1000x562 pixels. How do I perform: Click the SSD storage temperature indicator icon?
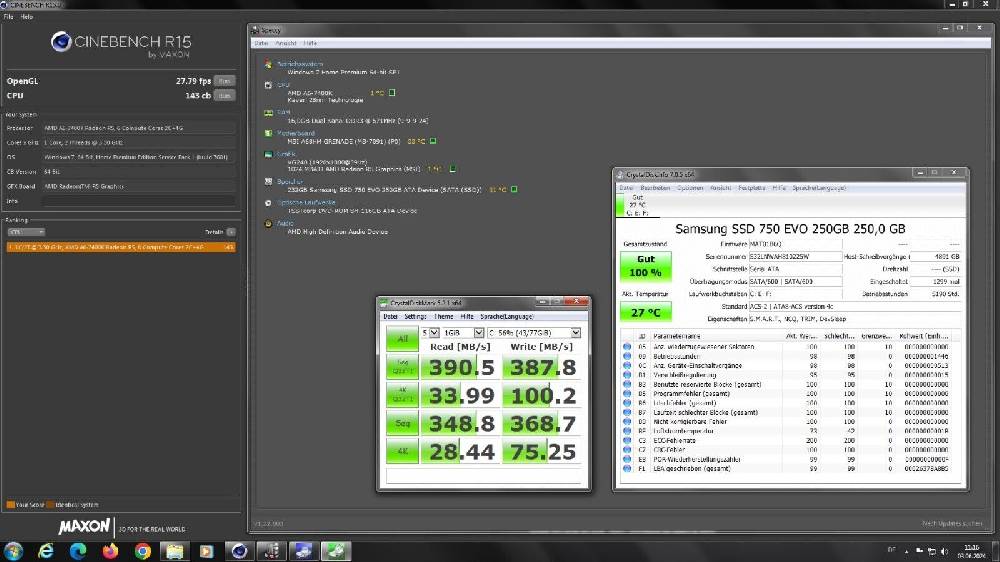pos(514,189)
